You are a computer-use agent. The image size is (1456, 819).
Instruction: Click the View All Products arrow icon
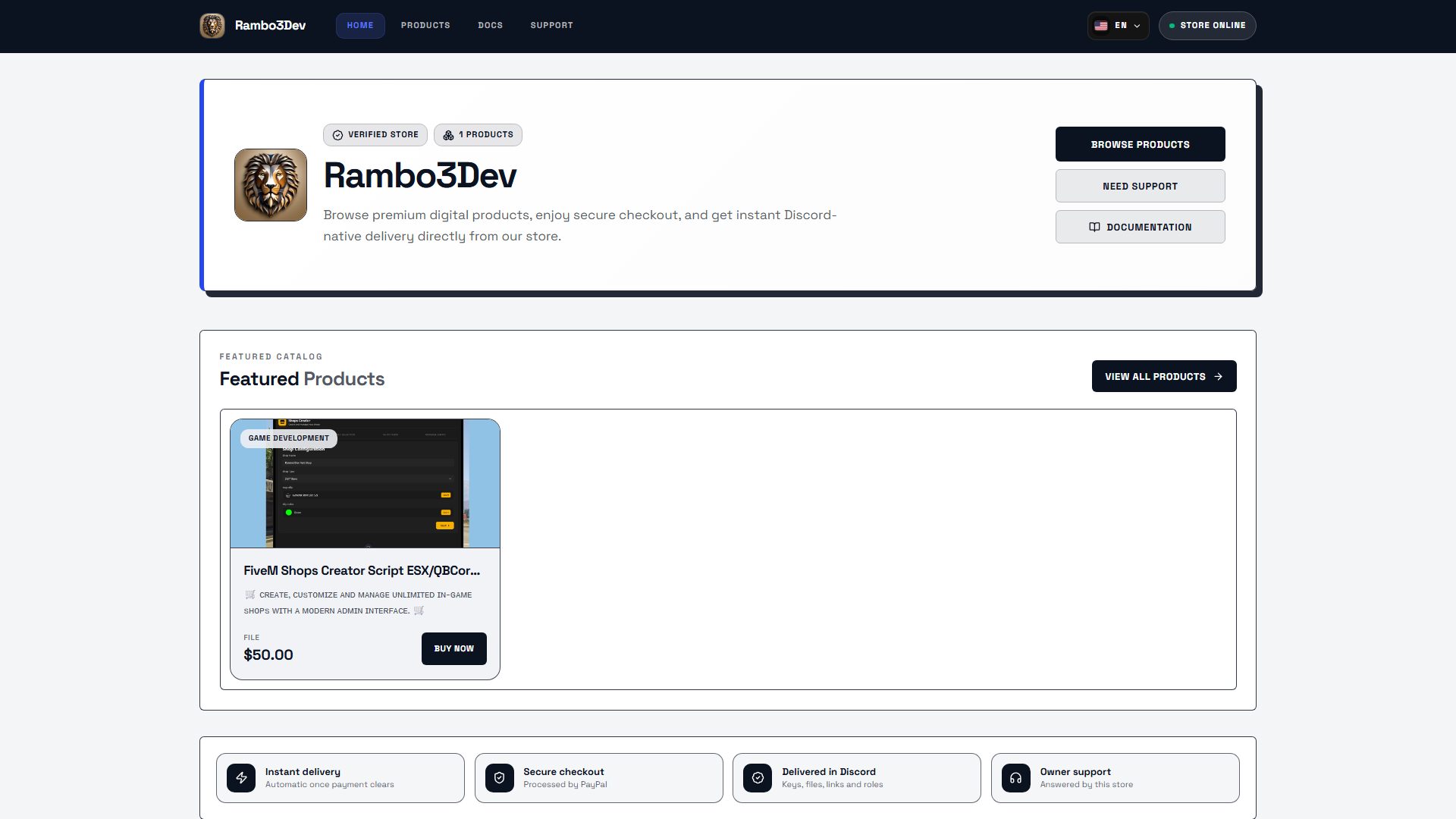pos(1218,376)
